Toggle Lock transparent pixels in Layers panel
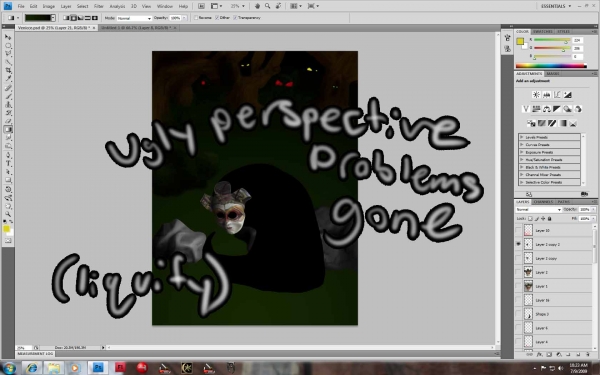 530,218
